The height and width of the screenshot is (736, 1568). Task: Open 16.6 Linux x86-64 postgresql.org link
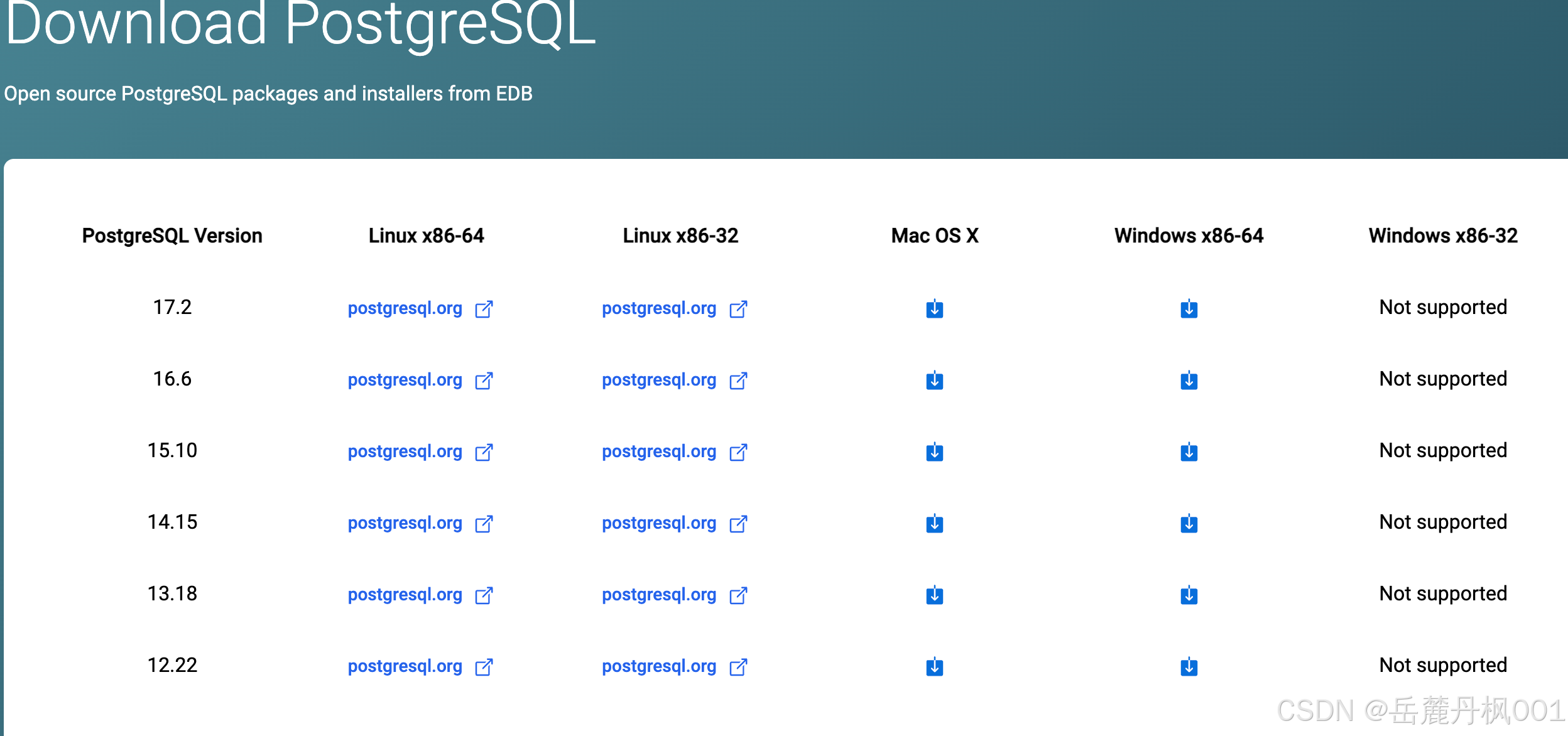pos(405,381)
